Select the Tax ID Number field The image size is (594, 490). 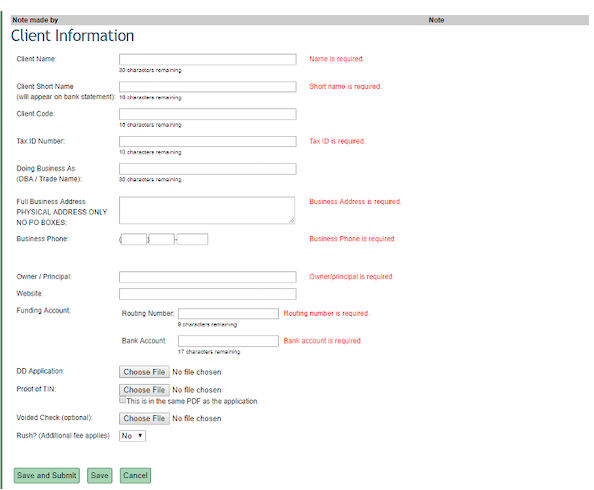tap(208, 141)
